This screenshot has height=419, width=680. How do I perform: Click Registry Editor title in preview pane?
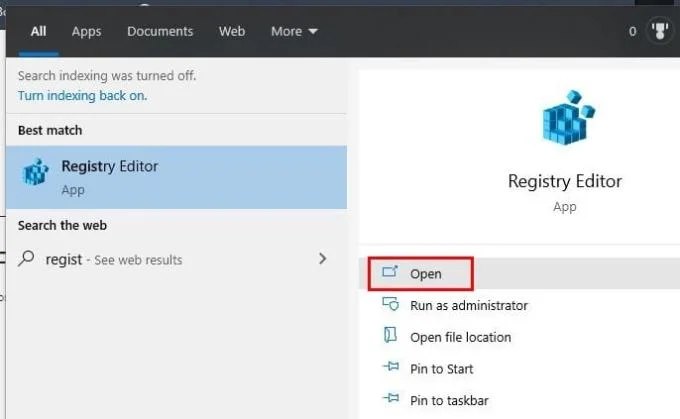[565, 181]
